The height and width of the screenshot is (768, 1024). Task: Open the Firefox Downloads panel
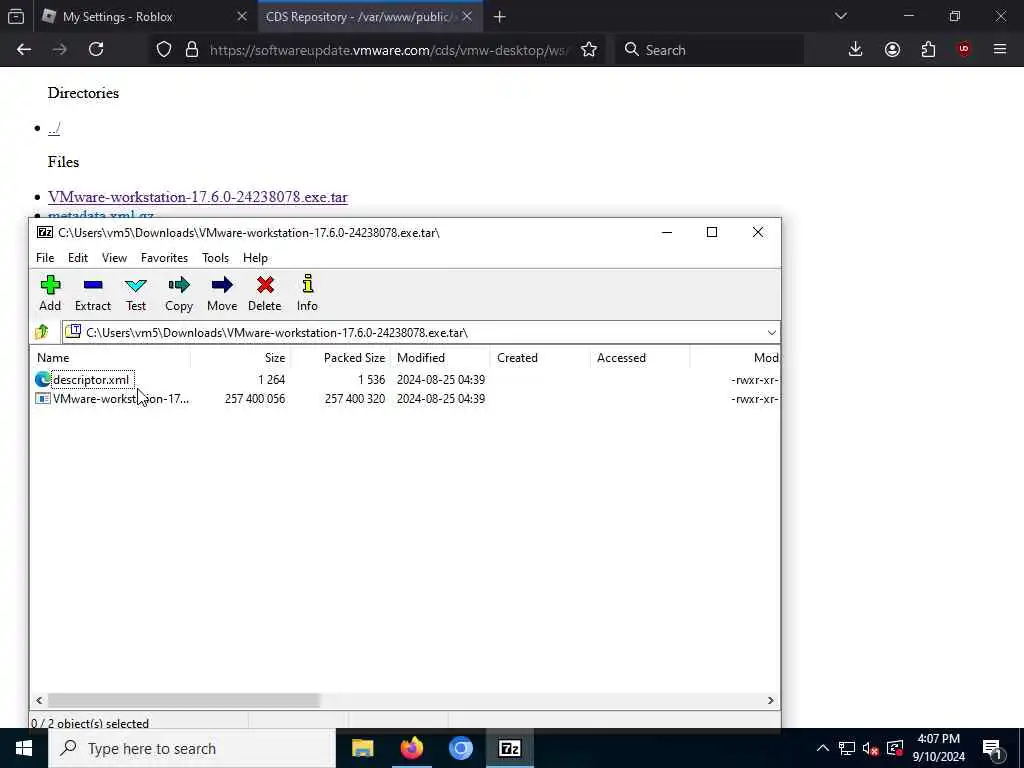pyautogui.click(x=855, y=50)
